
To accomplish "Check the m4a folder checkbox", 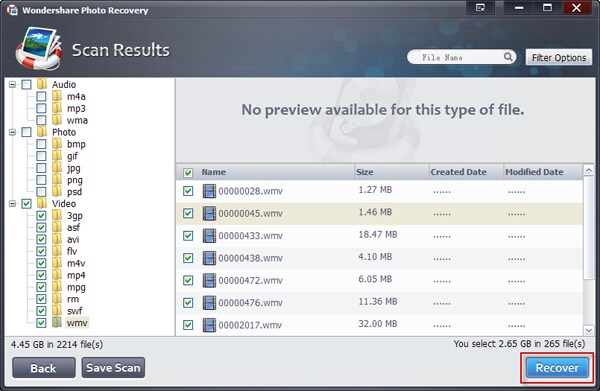I will pyautogui.click(x=41, y=96).
